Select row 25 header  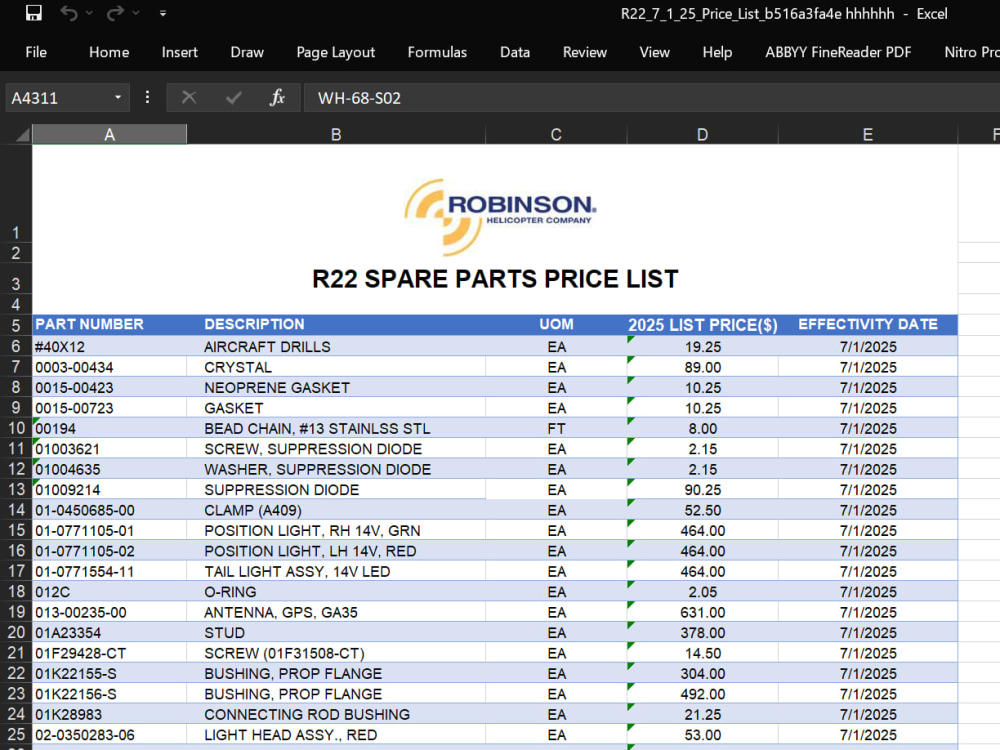[x=16, y=734]
